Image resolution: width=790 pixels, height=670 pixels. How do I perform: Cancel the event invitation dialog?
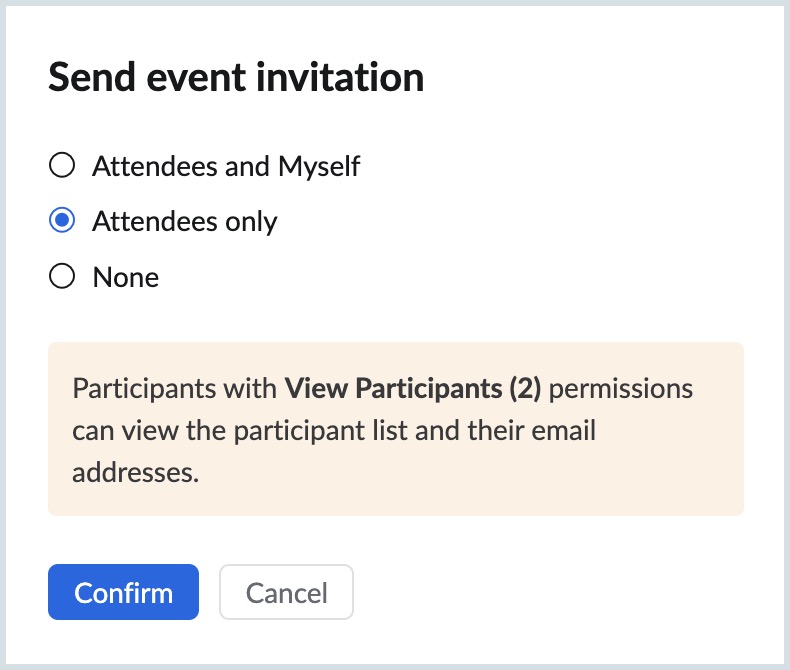tap(286, 592)
